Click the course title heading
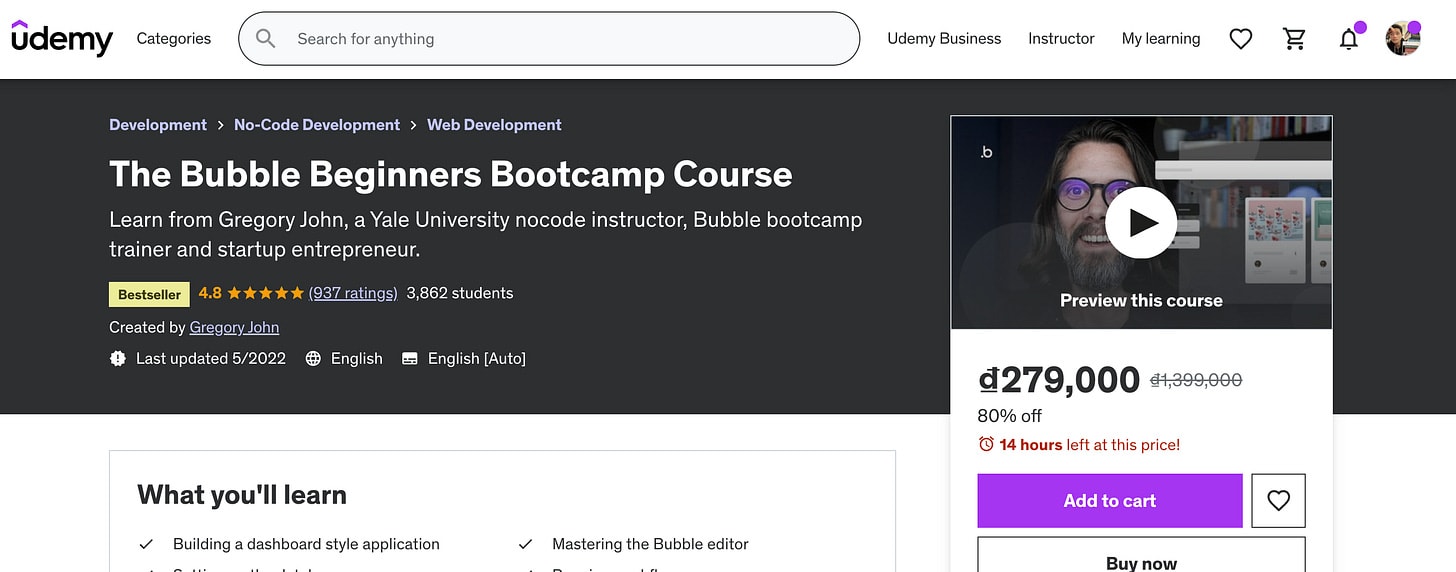Viewport: 1456px width, 572px height. click(451, 174)
